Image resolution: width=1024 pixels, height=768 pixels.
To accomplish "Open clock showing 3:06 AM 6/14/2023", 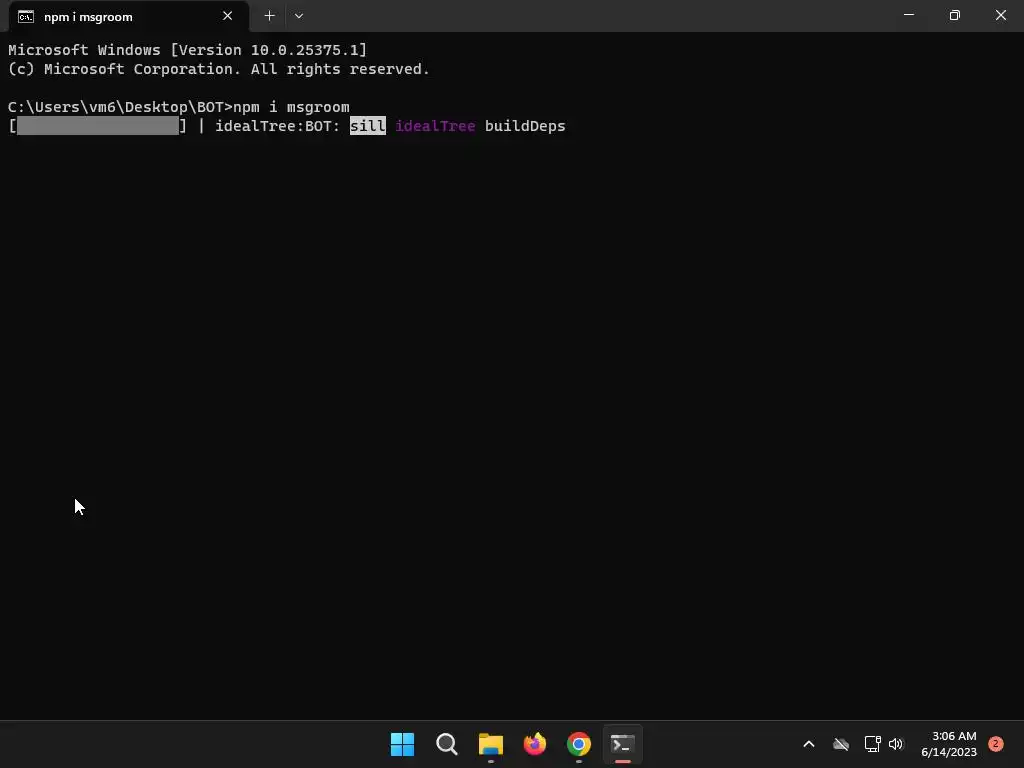I will (949, 744).
